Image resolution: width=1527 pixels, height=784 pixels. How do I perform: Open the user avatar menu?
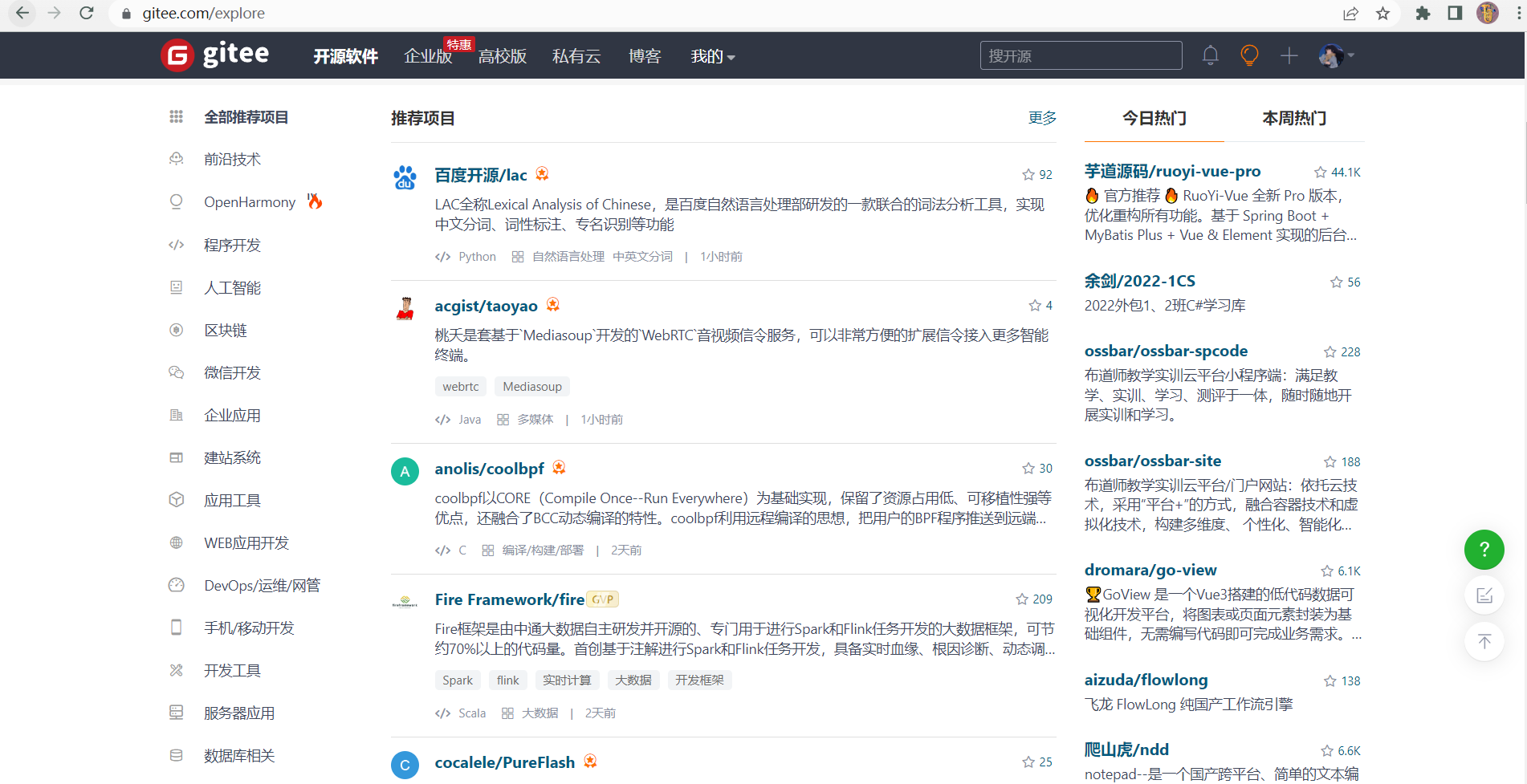[1336, 55]
